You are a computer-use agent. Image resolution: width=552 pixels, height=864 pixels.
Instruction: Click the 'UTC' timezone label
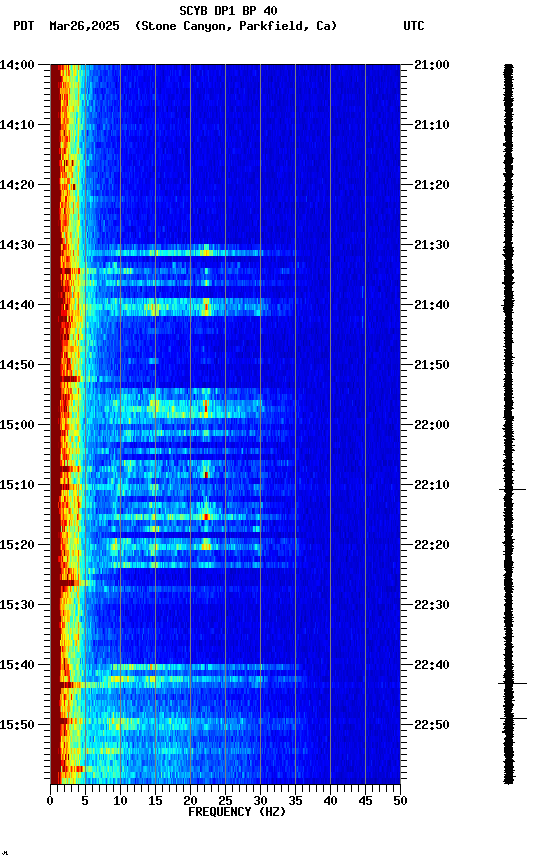click(414, 26)
